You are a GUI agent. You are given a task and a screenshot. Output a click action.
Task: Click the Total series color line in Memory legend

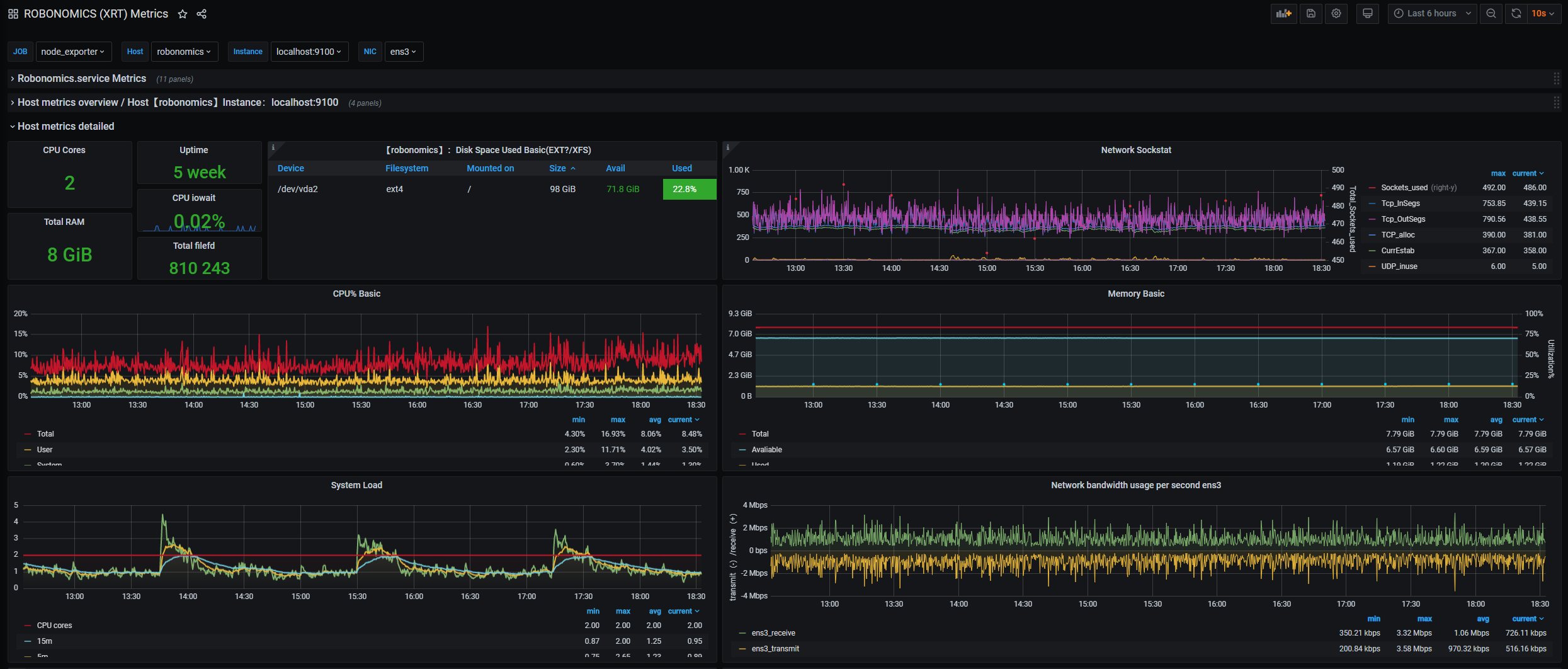[742, 434]
